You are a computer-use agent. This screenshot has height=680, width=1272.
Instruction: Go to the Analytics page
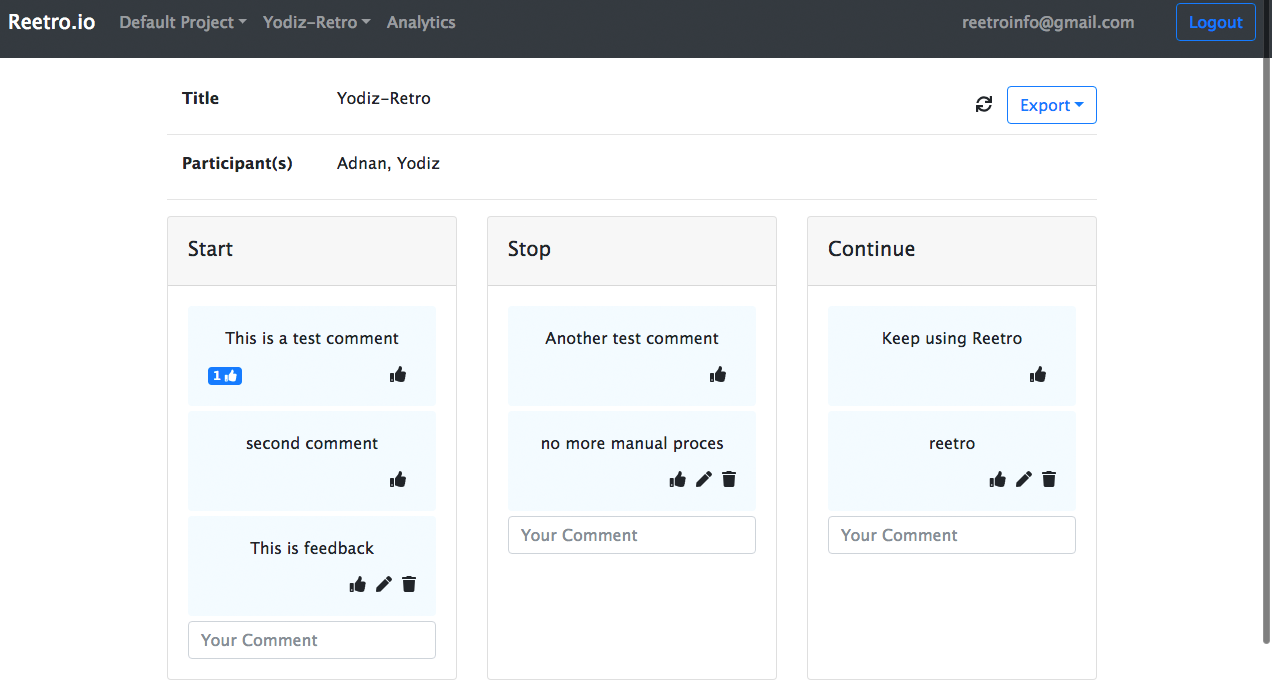[x=421, y=22]
